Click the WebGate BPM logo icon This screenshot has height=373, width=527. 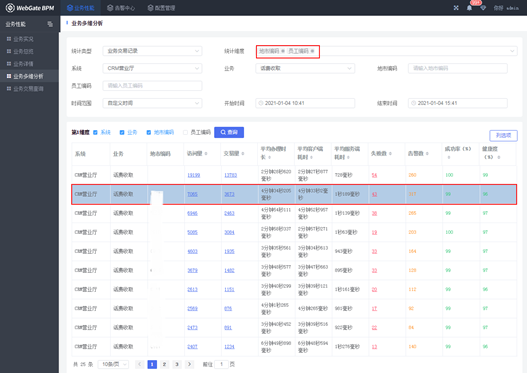(x=10, y=8)
